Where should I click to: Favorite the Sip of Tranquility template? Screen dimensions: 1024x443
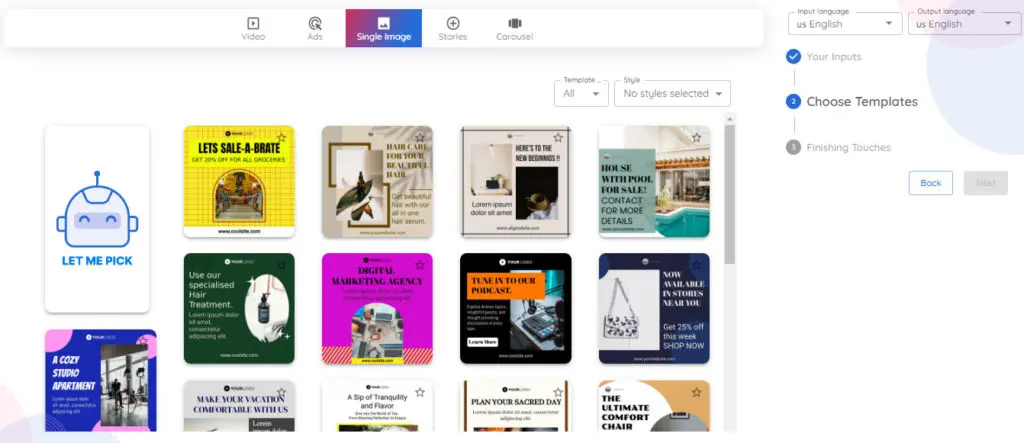420,392
